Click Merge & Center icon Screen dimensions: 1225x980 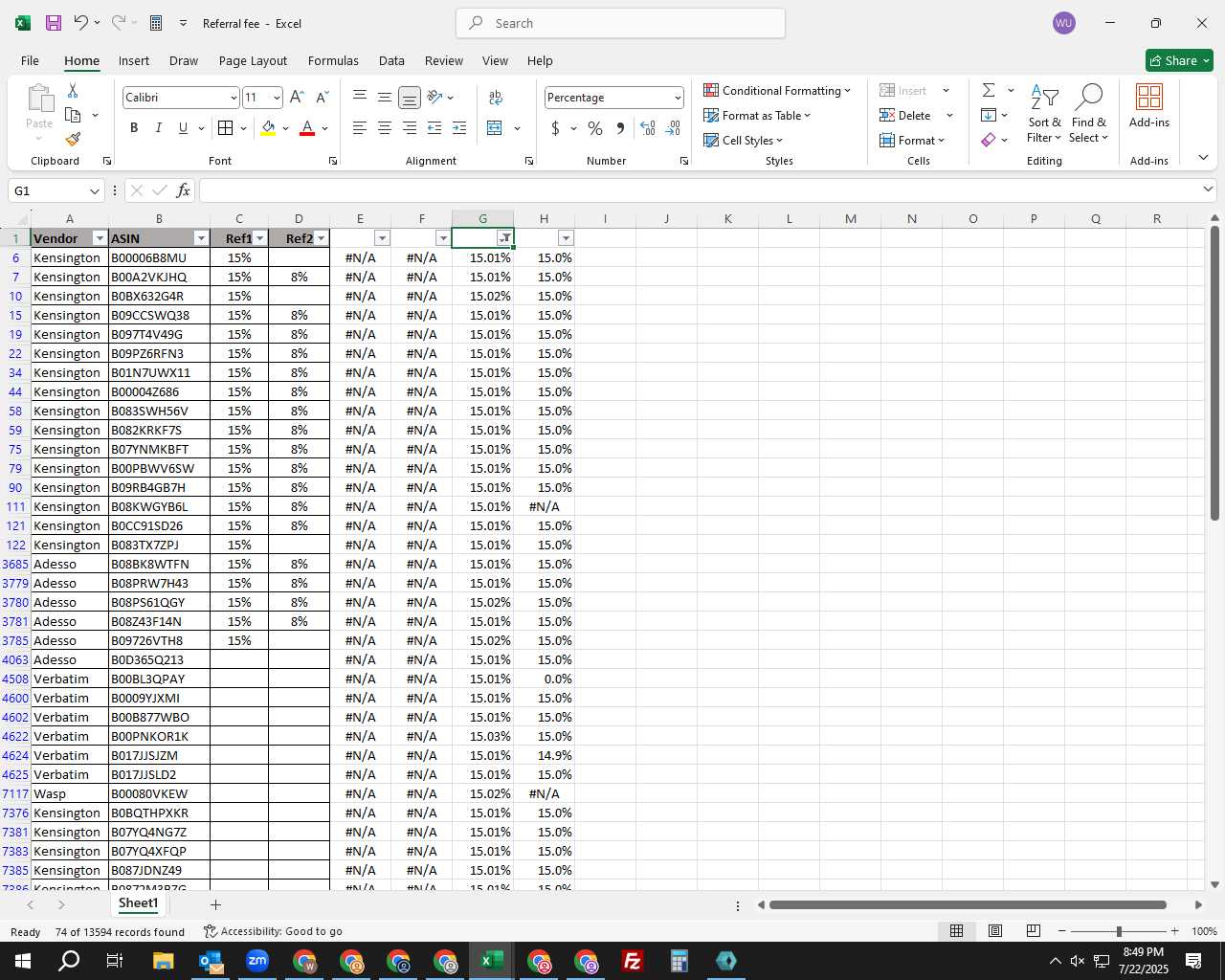click(x=495, y=128)
